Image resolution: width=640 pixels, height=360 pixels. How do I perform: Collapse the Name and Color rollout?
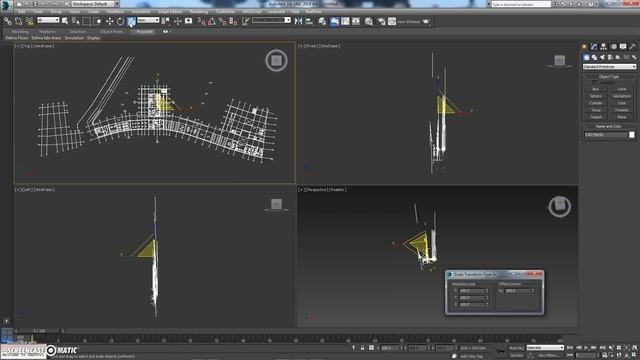(609, 127)
